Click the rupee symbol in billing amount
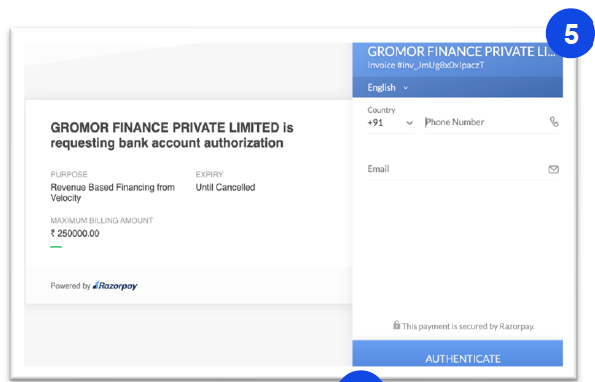 click(x=53, y=233)
